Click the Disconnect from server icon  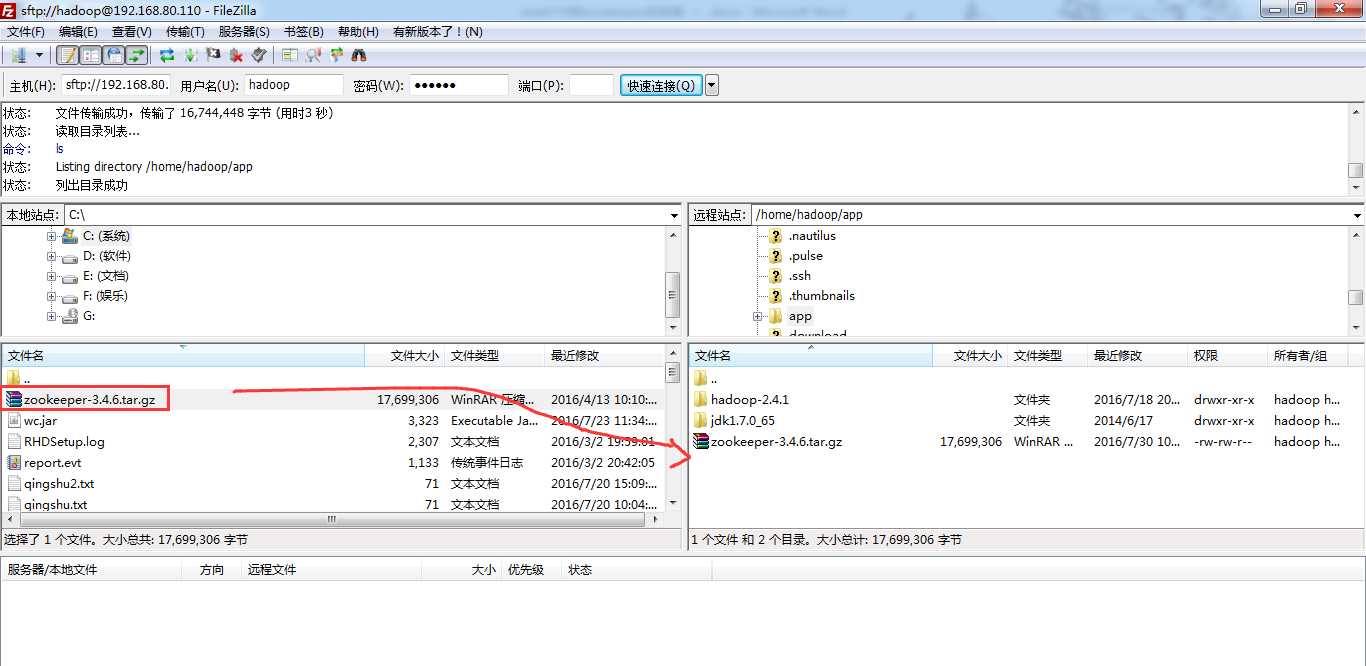click(236, 55)
